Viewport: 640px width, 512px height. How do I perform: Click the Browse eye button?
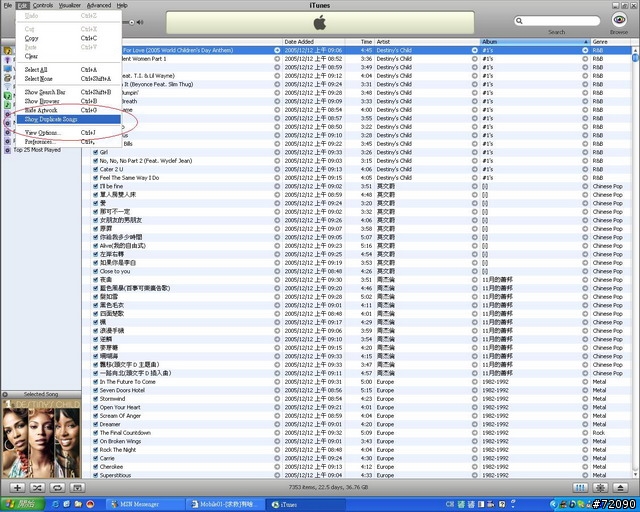[x=619, y=20]
